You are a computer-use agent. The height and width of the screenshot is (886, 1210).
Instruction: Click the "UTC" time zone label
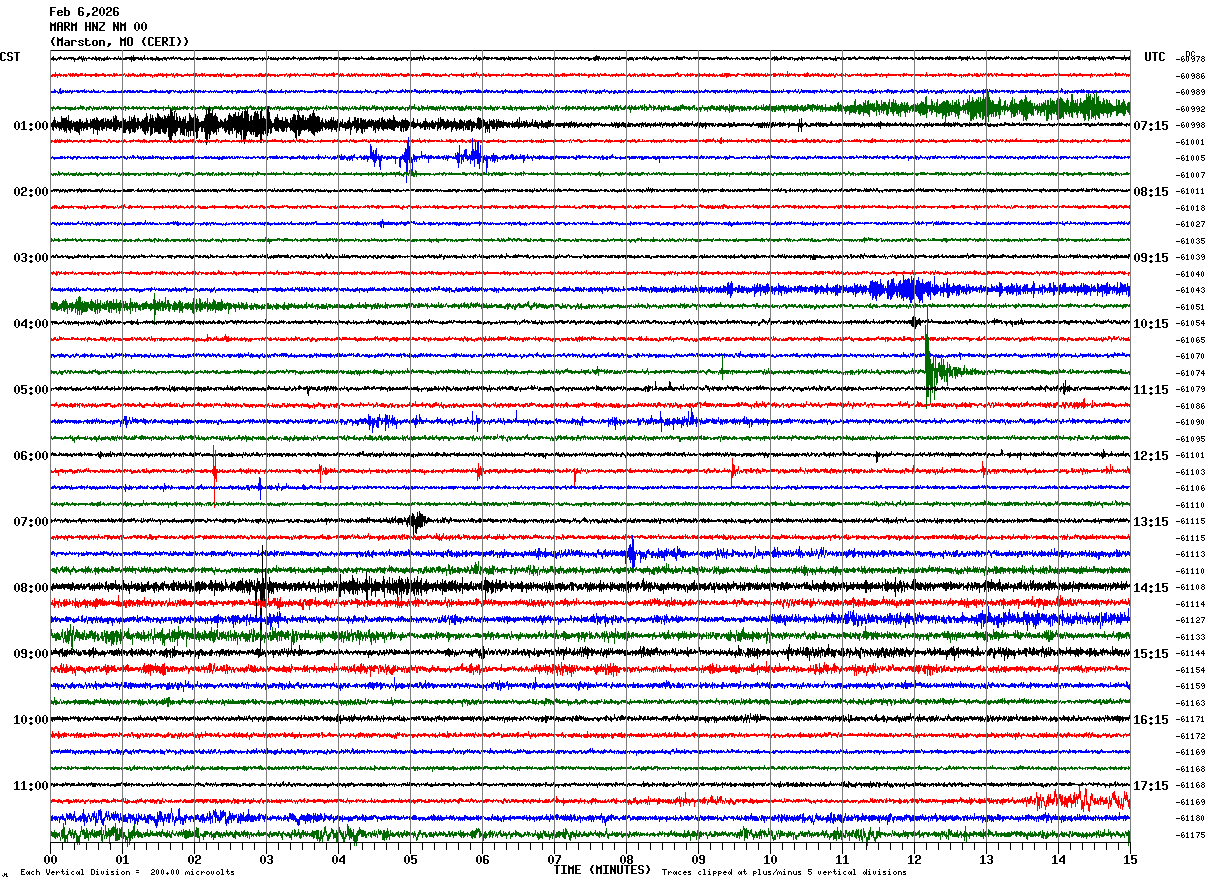(1155, 57)
